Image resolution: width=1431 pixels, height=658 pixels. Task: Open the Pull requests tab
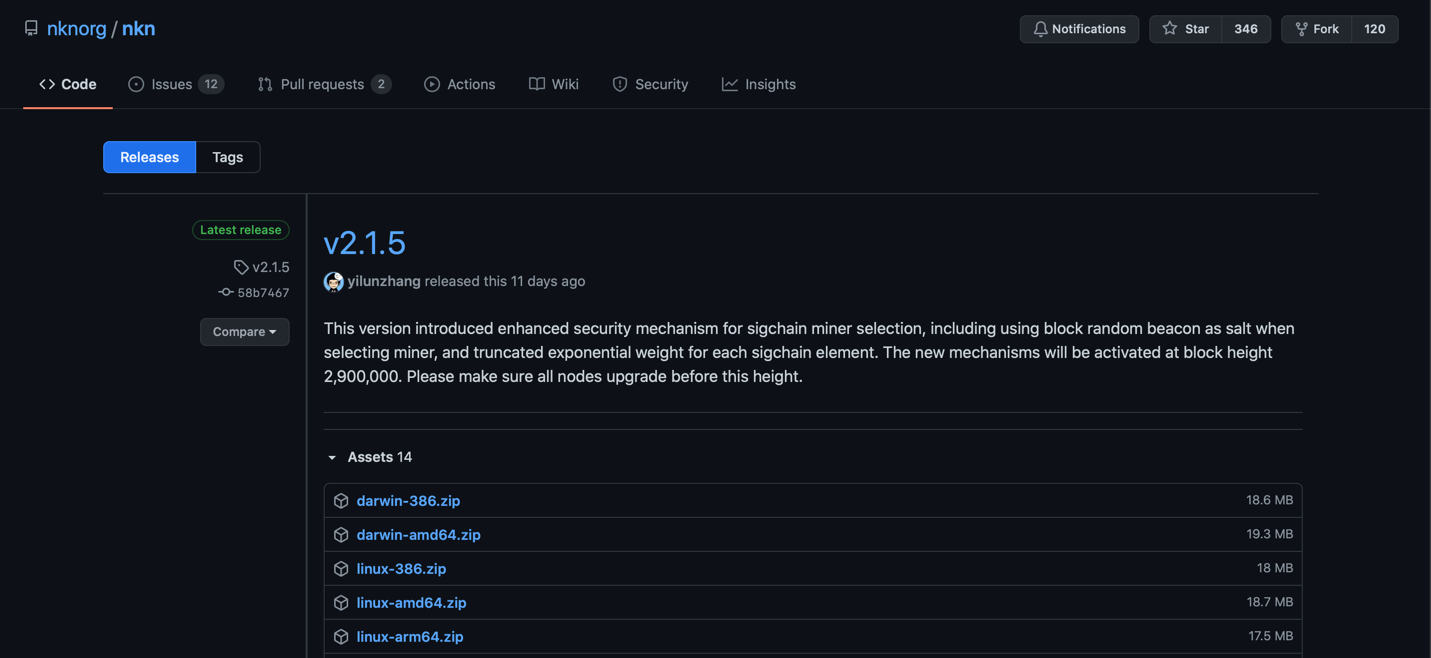pyautogui.click(x=323, y=84)
